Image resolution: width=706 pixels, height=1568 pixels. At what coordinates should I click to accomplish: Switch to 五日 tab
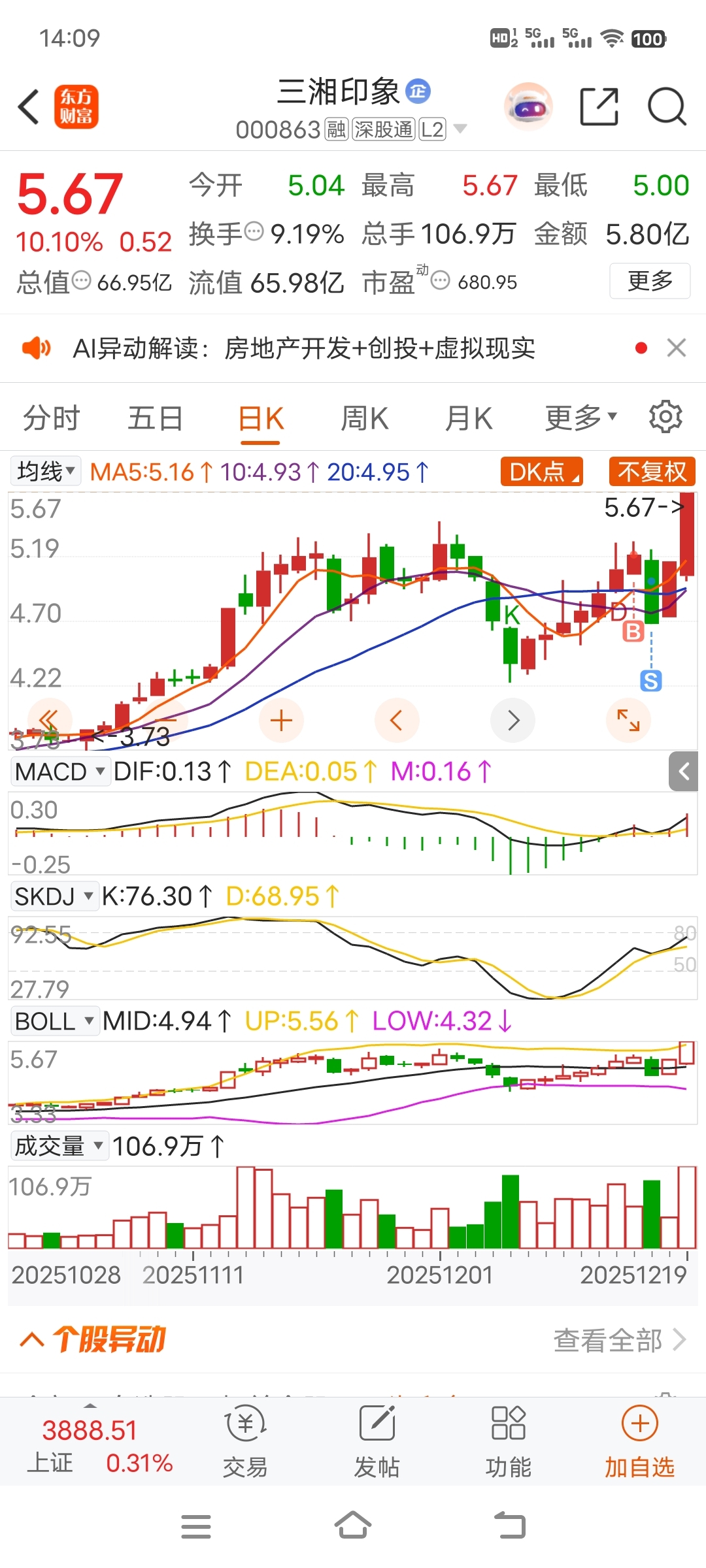point(155,418)
